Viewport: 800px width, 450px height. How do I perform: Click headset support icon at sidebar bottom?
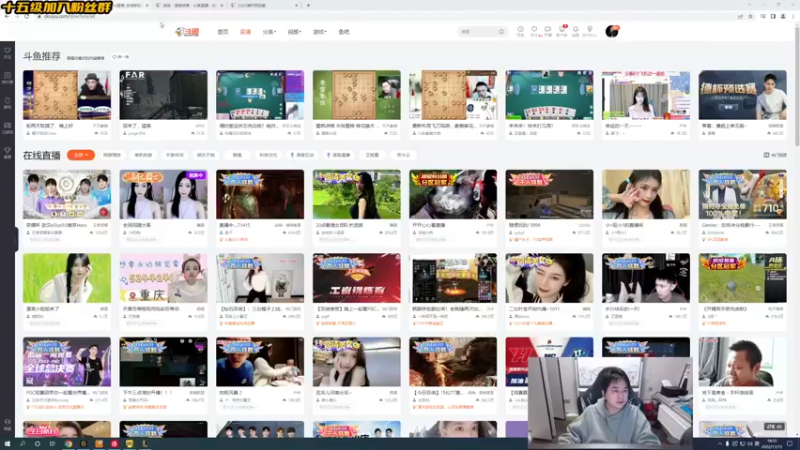coord(7,424)
